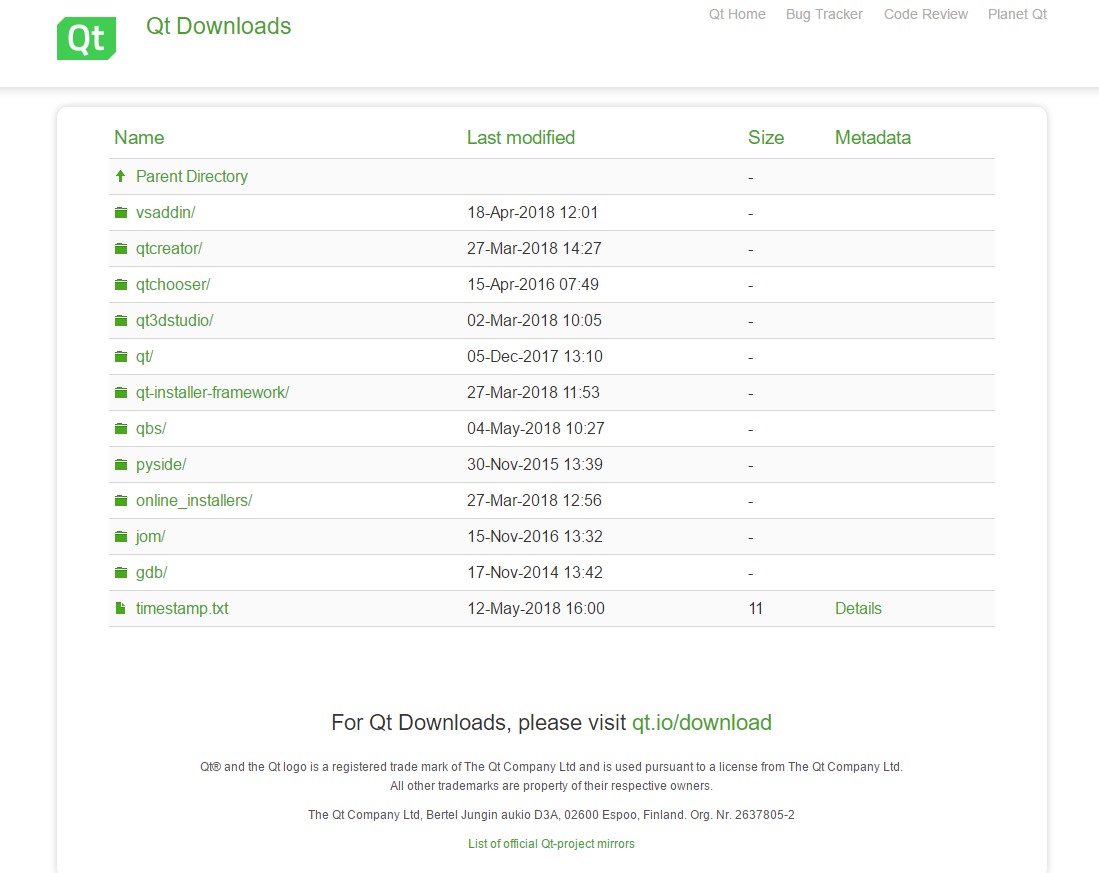This screenshot has height=873, width=1099.
Task: Click the date 30-Nov-2015 13:39
Action: (x=535, y=465)
